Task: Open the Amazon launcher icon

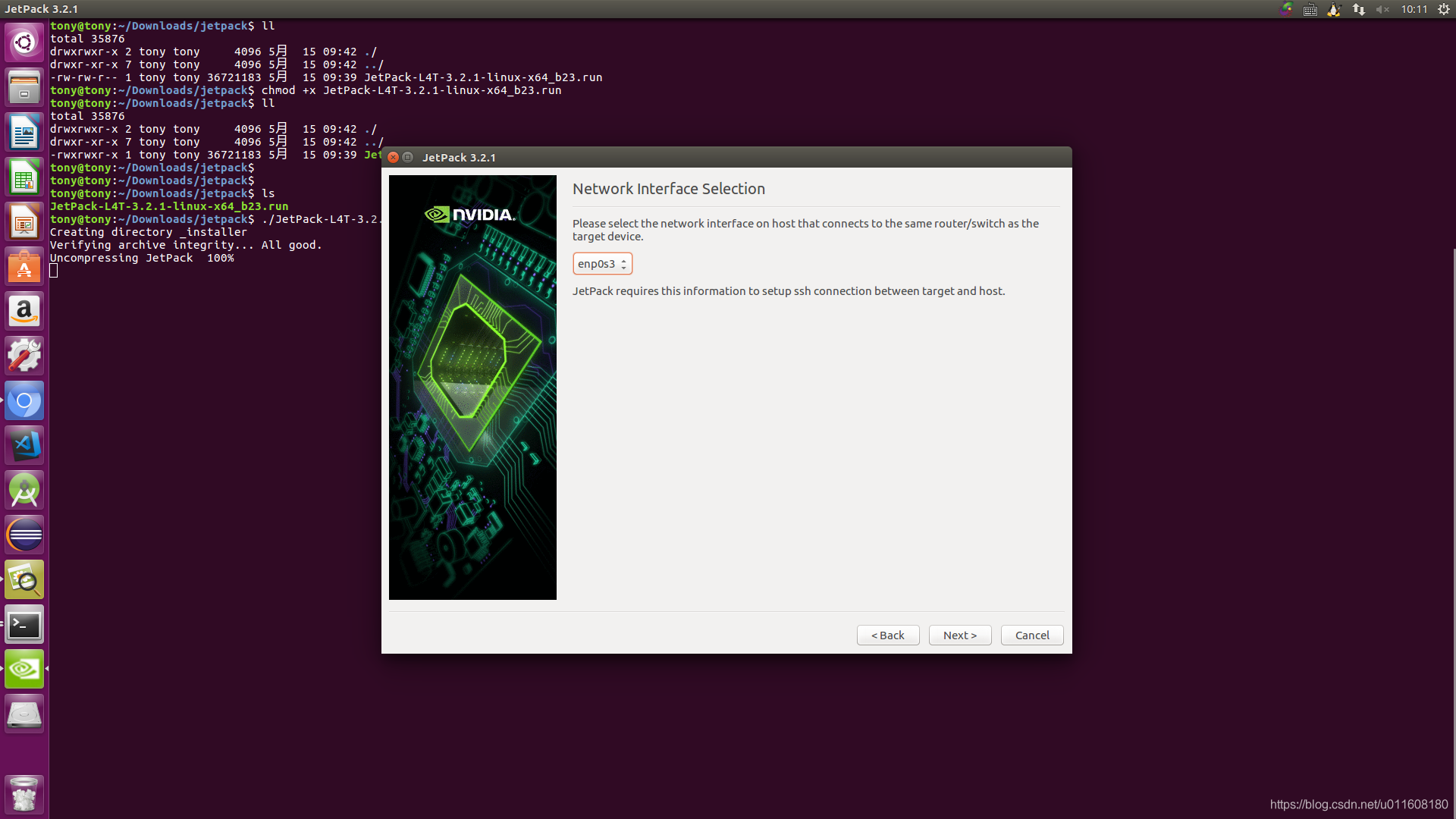Action: (x=24, y=312)
